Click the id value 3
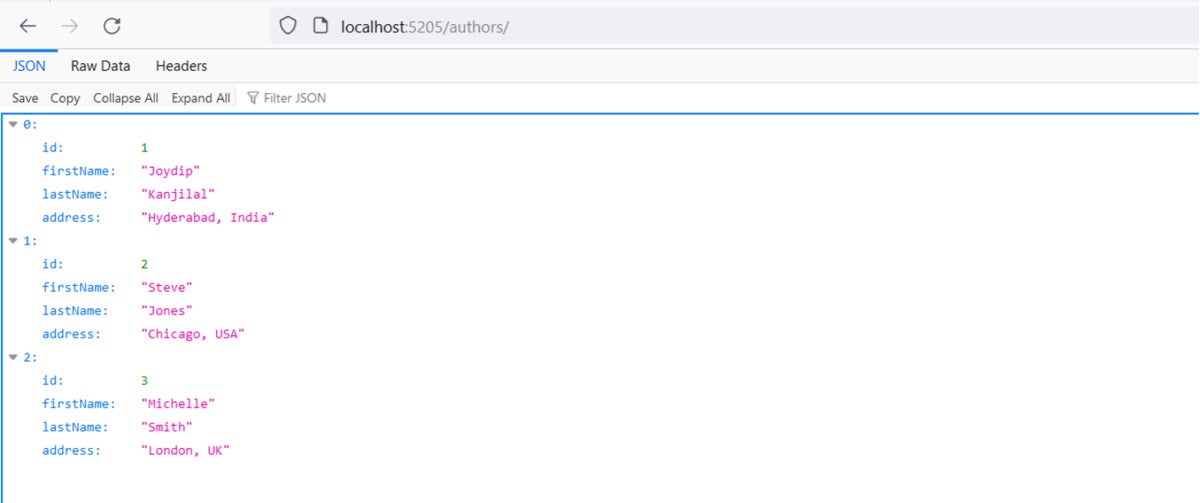Viewport: 1200px width, 503px height. (x=145, y=381)
